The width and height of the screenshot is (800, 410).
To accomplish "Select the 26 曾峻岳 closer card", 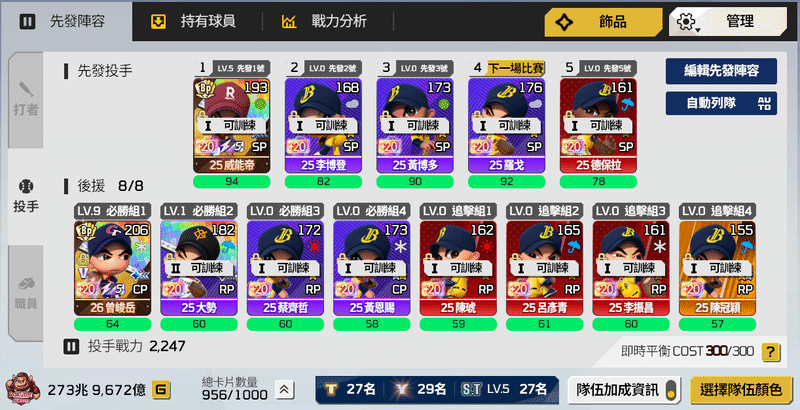I will [113, 268].
